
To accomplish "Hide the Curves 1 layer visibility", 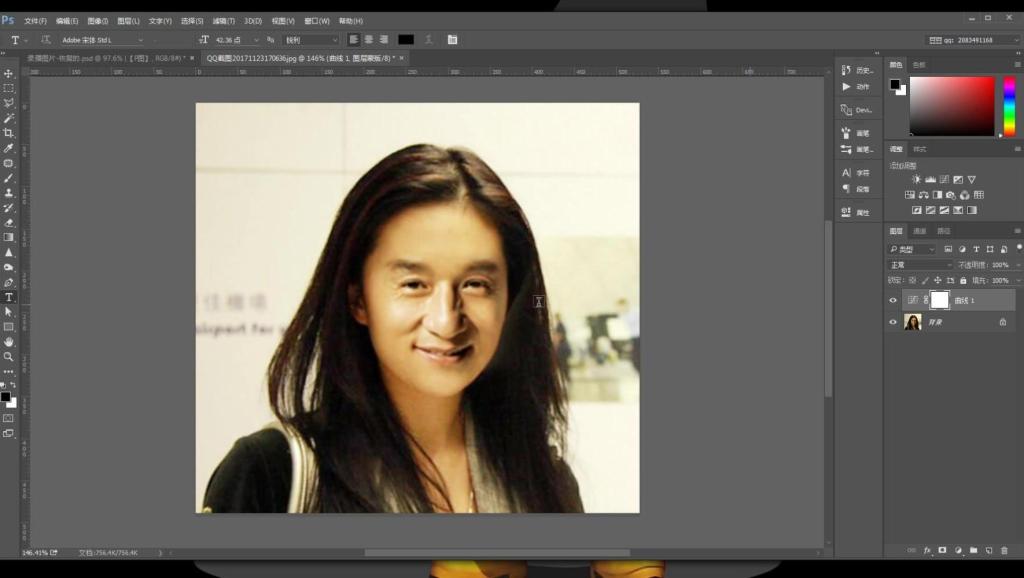I will [893, 300].
